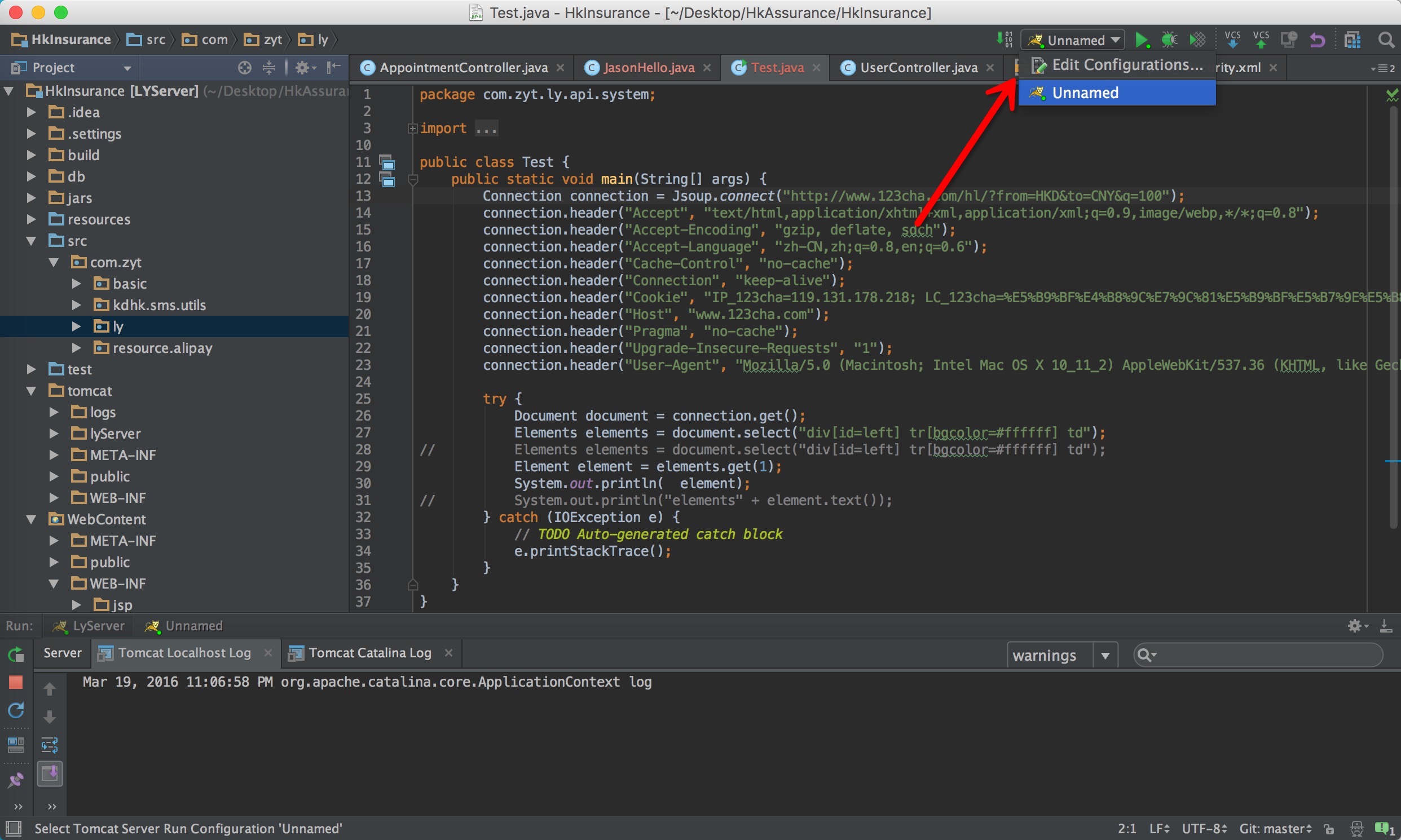
Task: Start debugging with the green bug icon
Action: [1169, 39]
